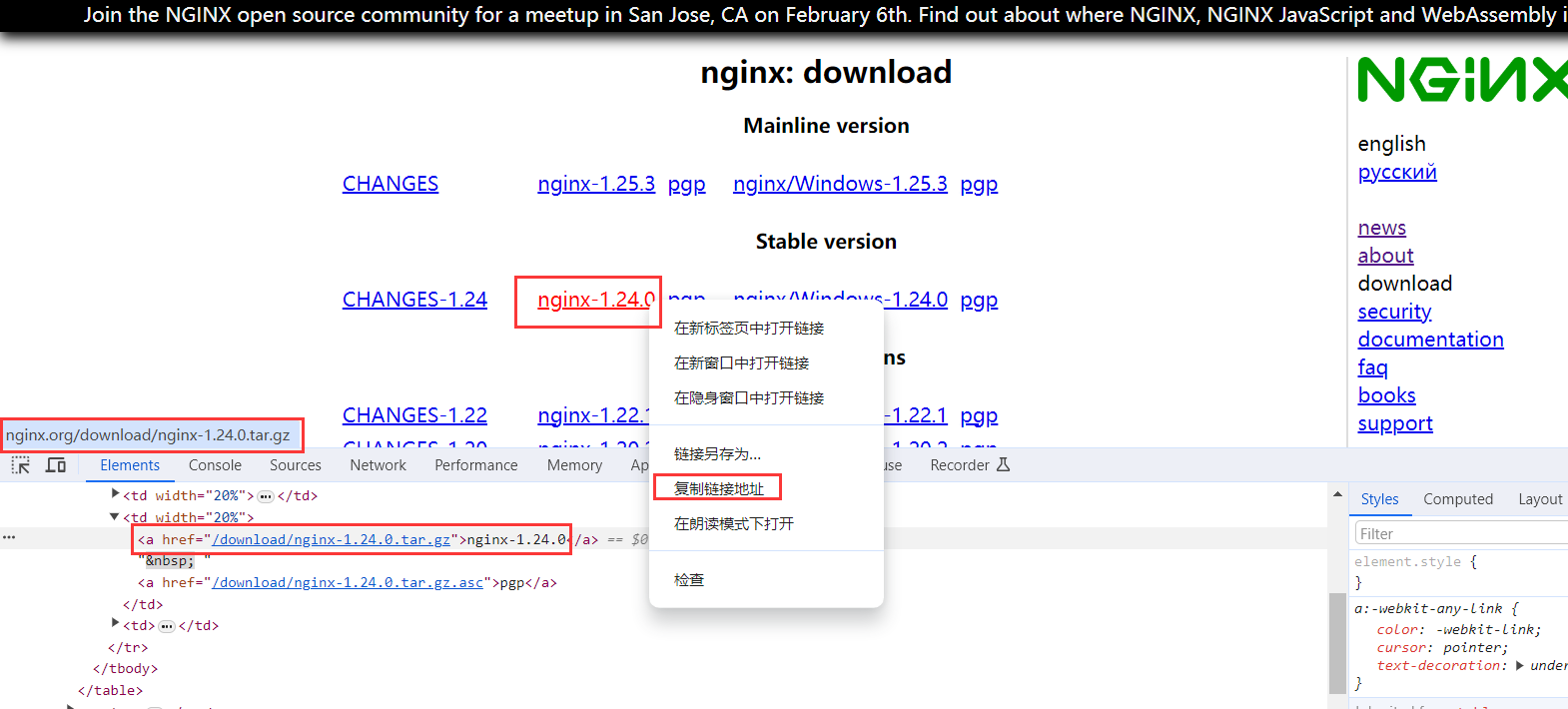Screen dimensions: 1568x709
Task: Expand the first td width="20%" node
Action: pos(116,494)
